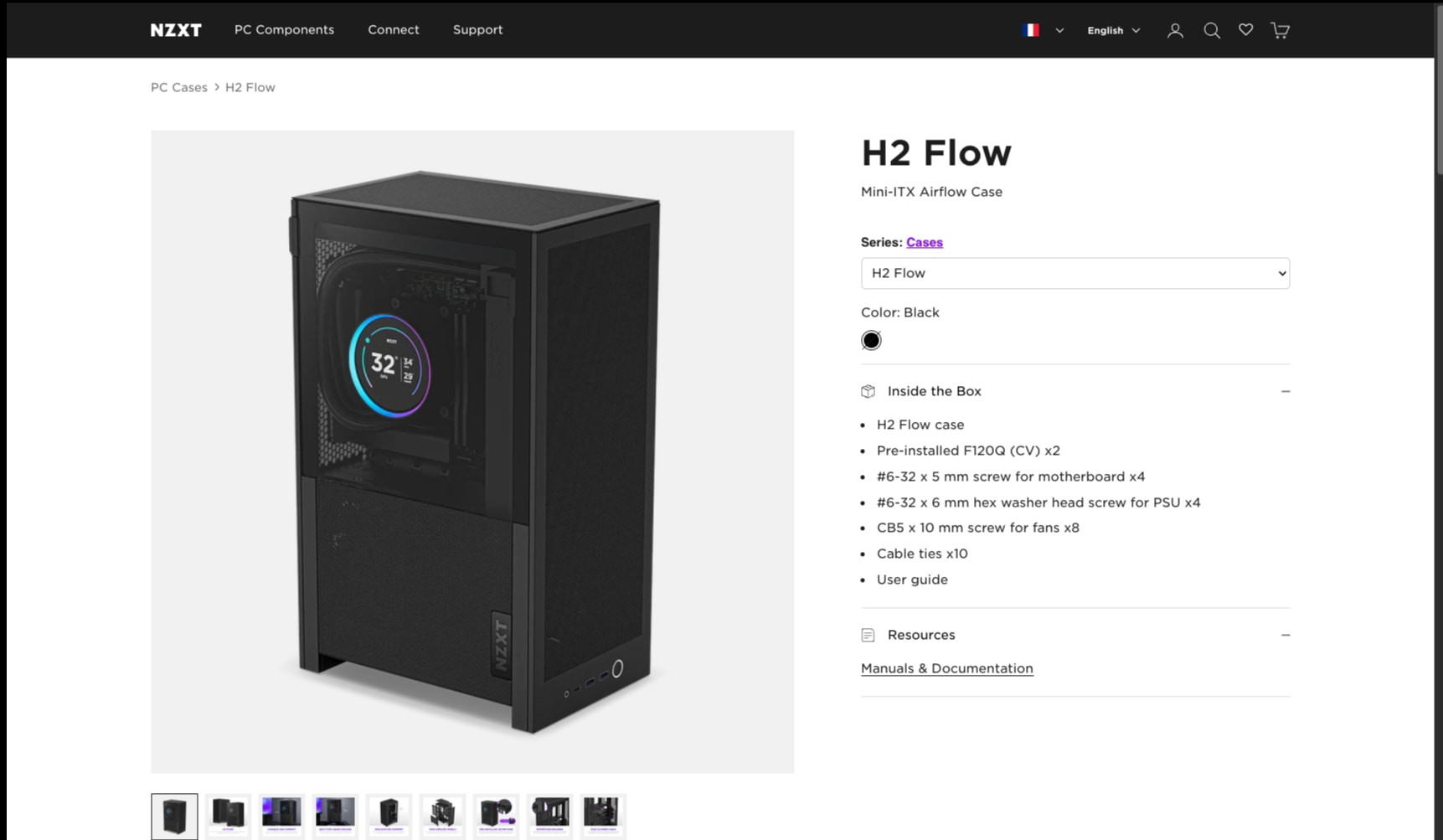Image resolution: width=1443 pixels, height=840 pixels.
Task: Click the Inside the Box package icon
Action: coord(868,391)
